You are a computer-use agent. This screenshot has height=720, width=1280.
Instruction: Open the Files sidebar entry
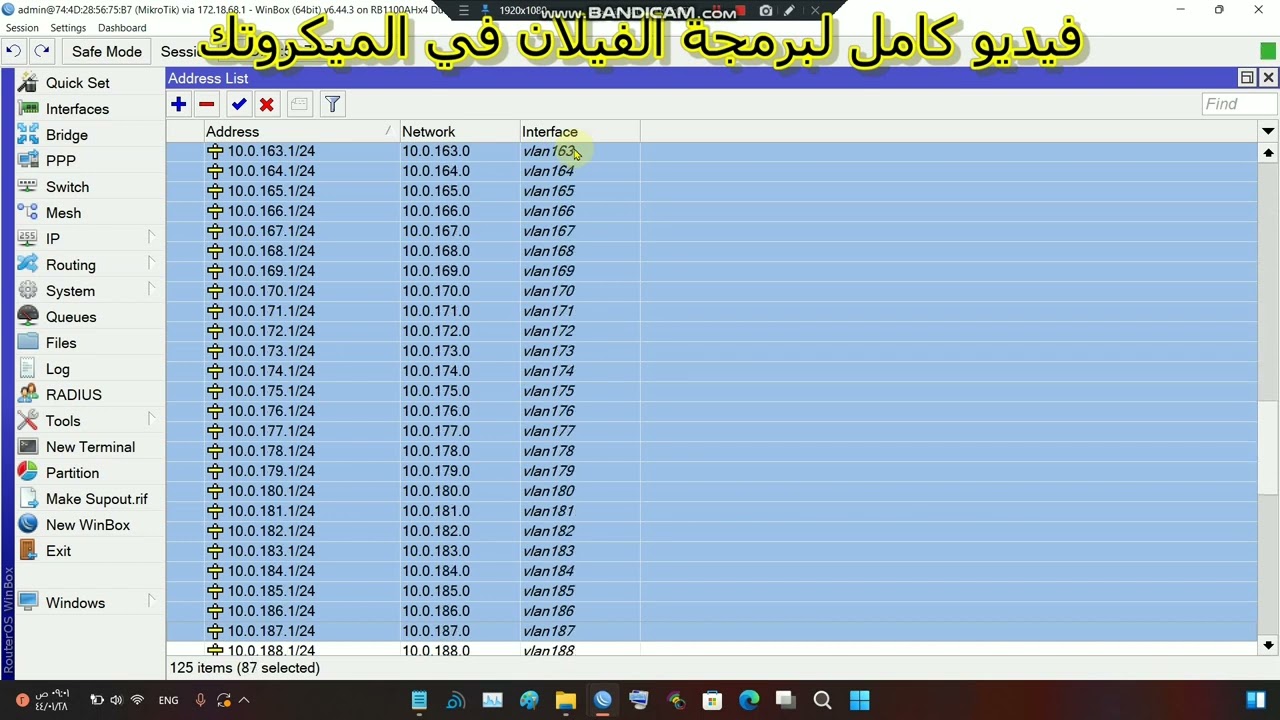point(60,343)
